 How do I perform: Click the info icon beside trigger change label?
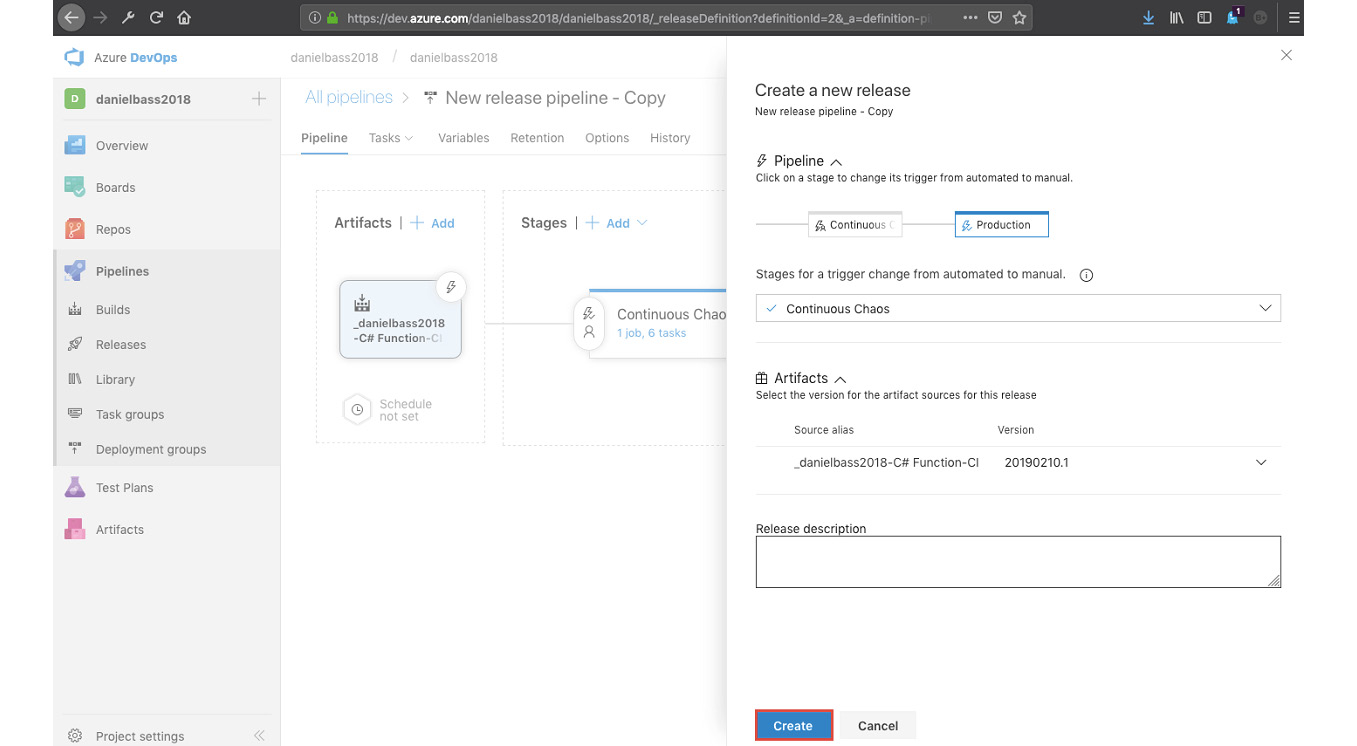(x=1087, y=275)
